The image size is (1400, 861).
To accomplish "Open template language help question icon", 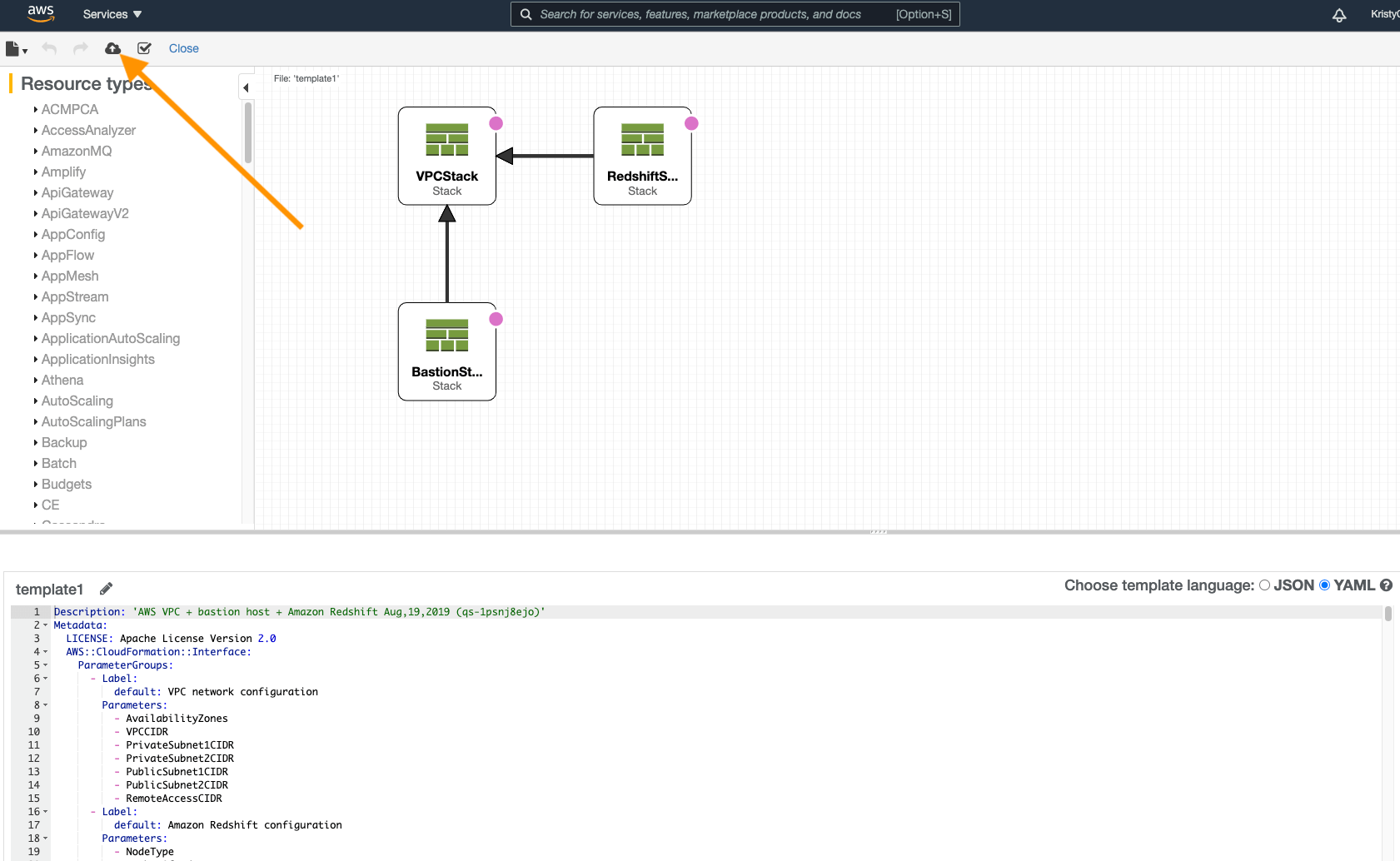I will tap(1386, 585).
